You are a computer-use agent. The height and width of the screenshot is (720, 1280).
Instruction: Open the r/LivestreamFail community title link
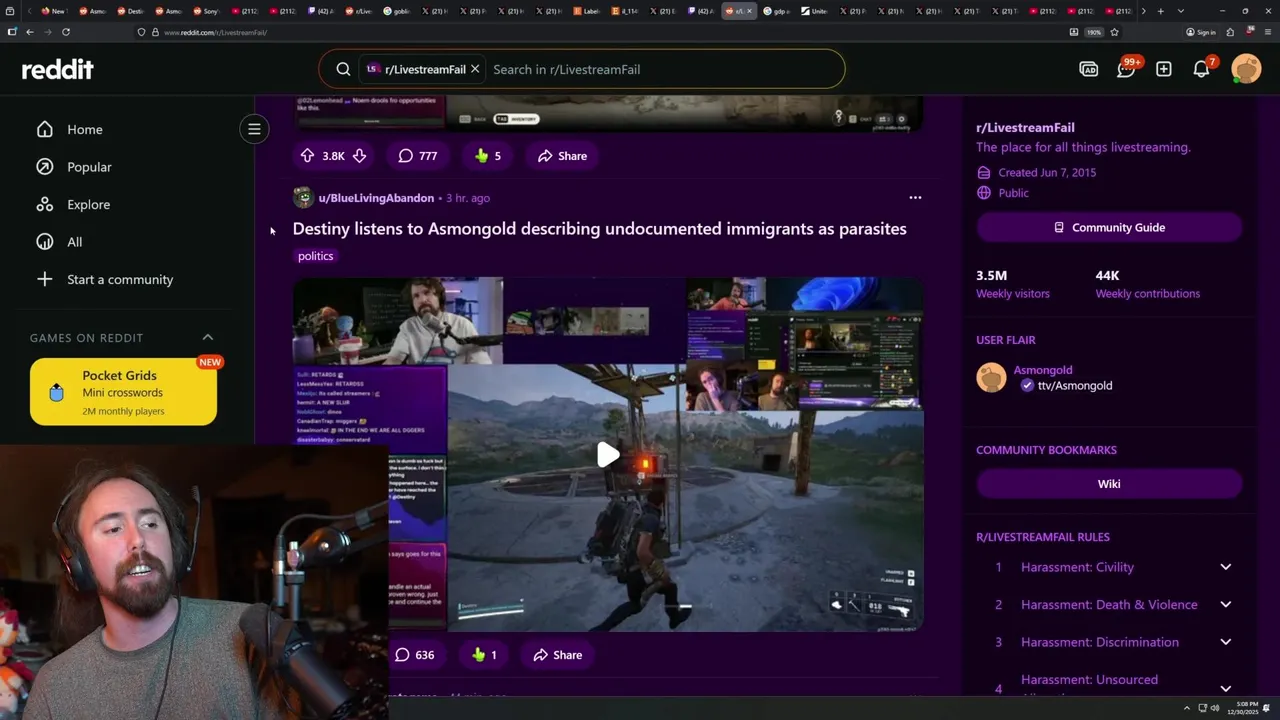pos(1025,127)
